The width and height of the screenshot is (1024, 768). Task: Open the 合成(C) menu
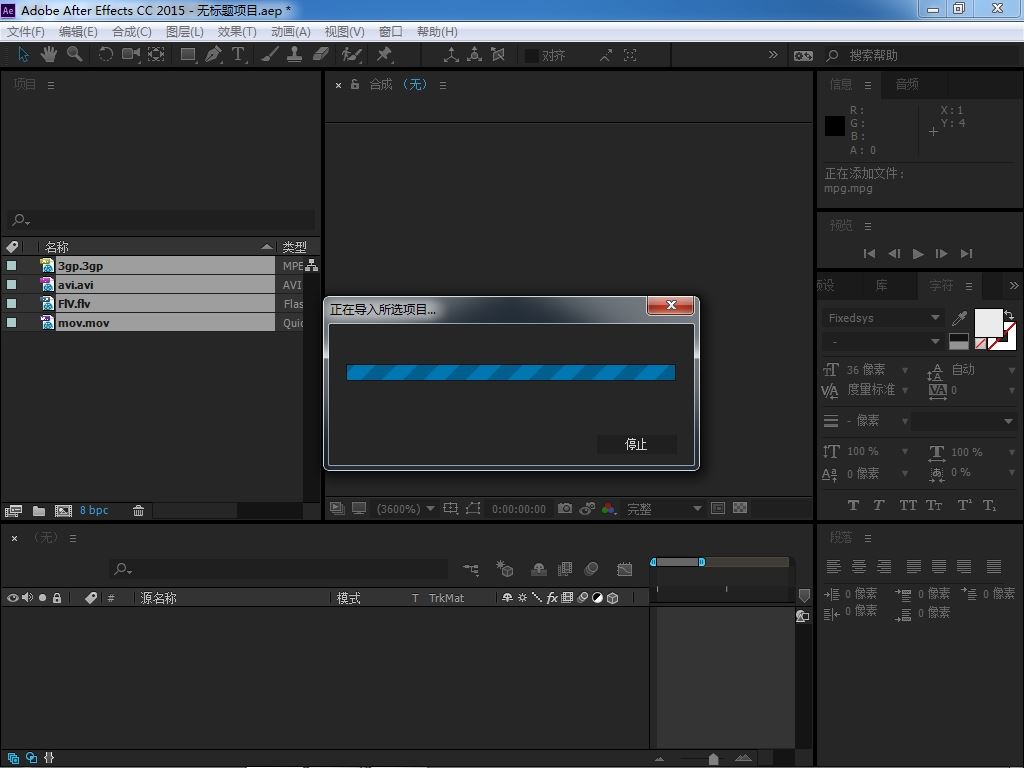click(131, 31)
